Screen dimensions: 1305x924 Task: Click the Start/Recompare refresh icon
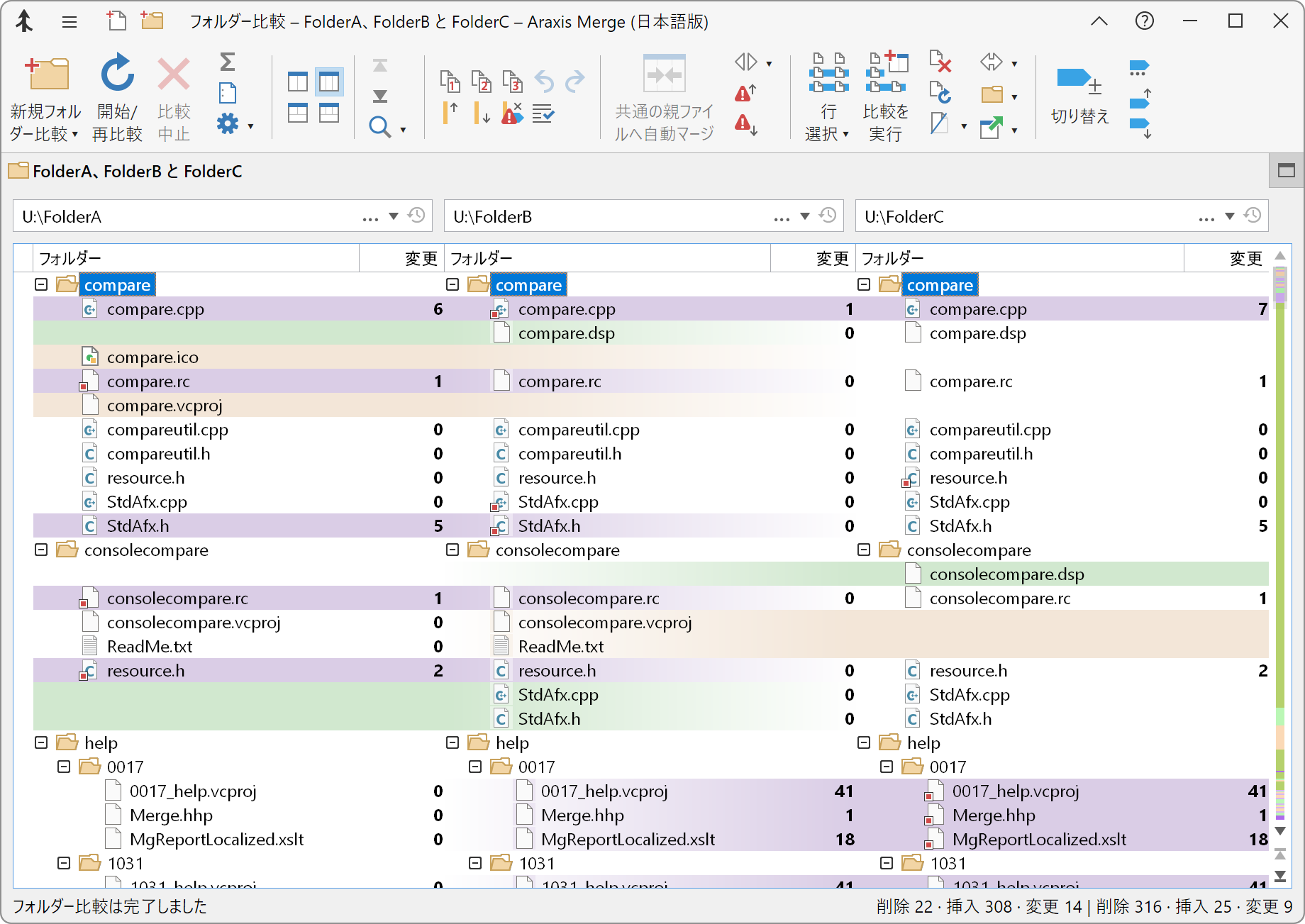coord(117,74)
